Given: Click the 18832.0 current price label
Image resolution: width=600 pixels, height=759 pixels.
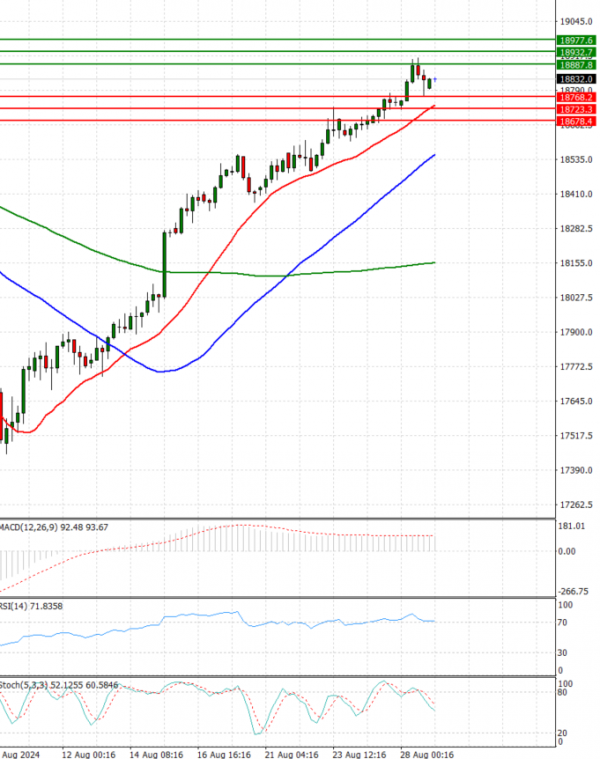Looking at the screenshot, I should [576, 79].
